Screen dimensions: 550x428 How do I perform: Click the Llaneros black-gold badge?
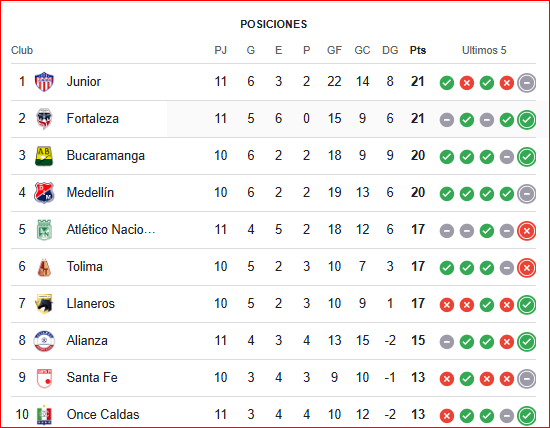[x=44, y=304]
